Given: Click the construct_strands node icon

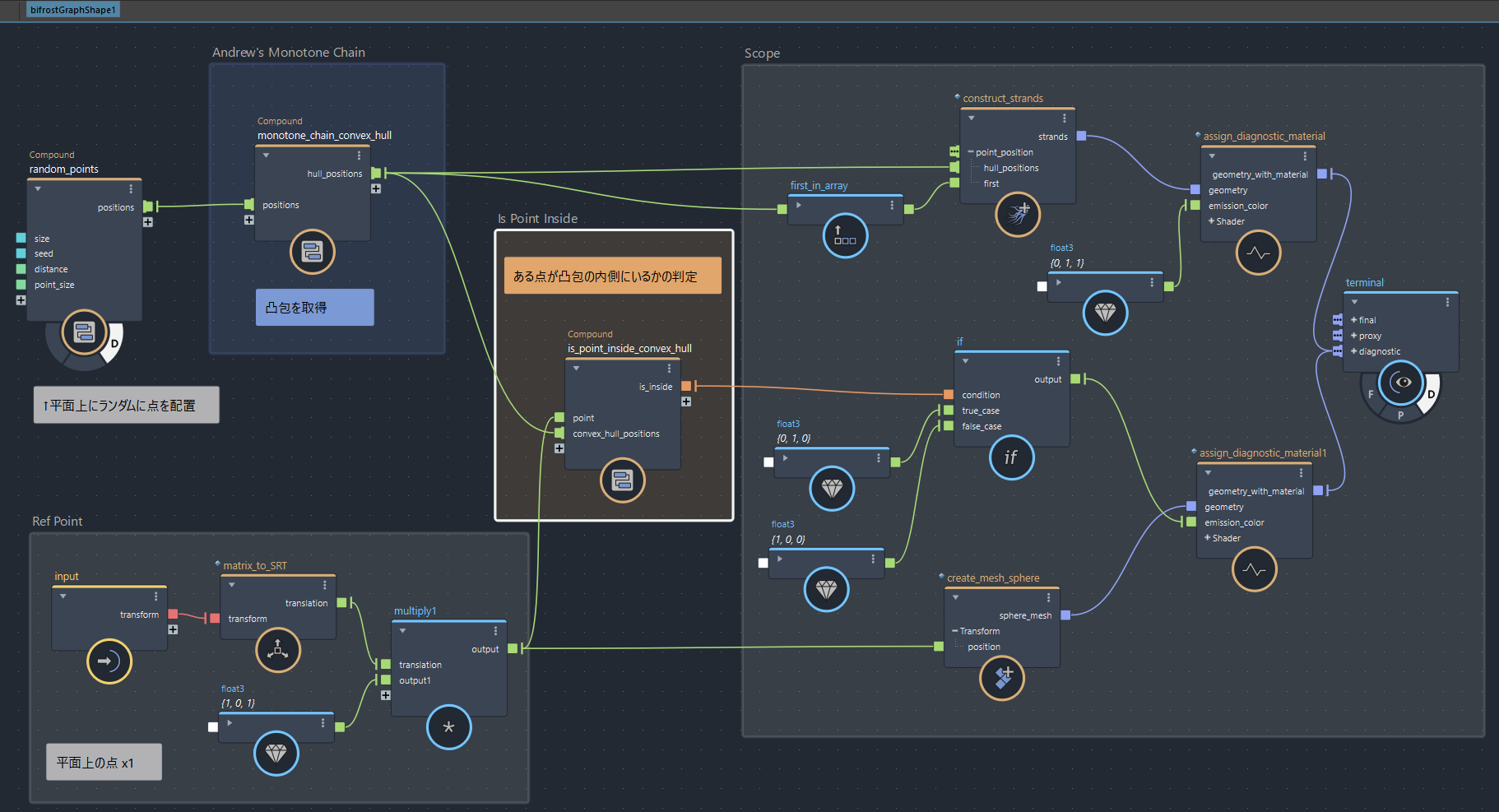Looking at the screenshot, I should point(1018,214).
